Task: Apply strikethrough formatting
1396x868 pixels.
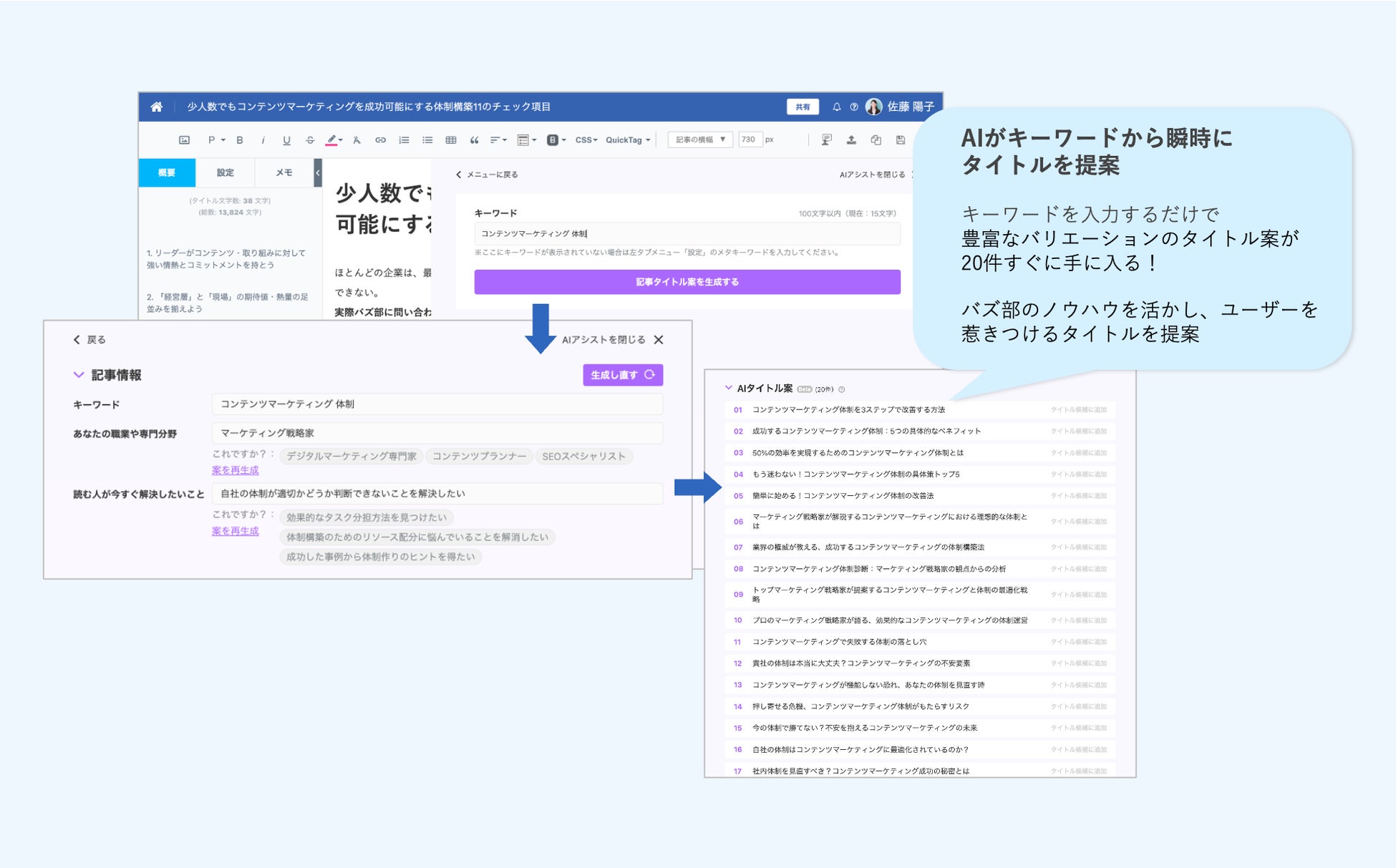Action: coord(309,140)
